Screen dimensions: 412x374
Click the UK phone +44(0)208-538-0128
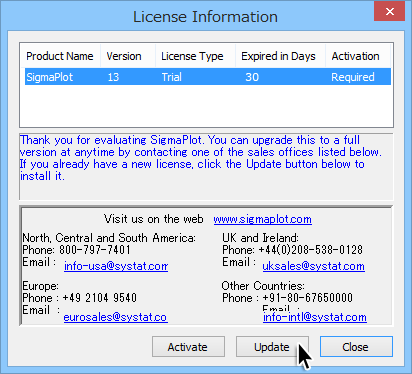310,250
